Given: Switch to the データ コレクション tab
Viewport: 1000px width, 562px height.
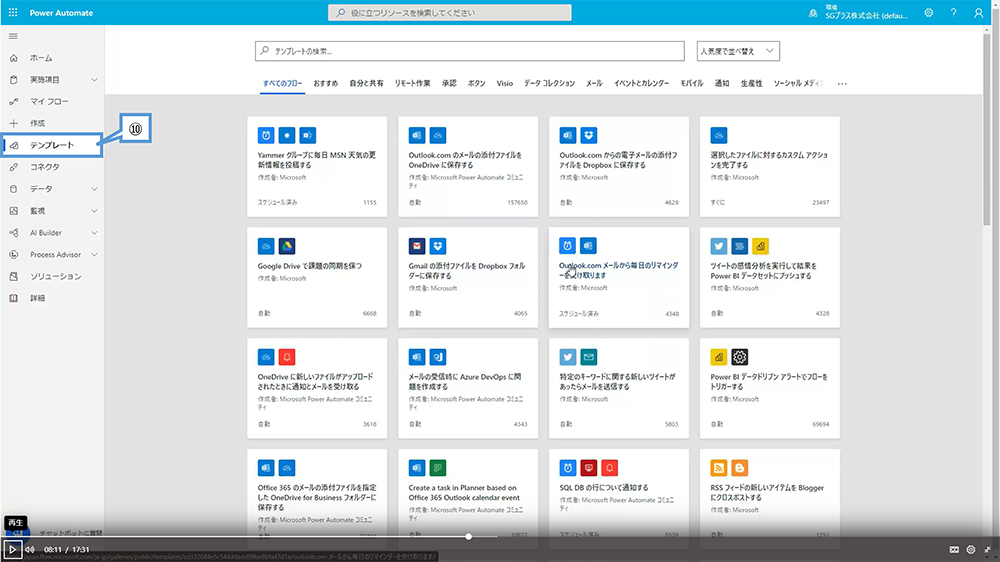Looking at the screenshot, I should tap(549, 84).
